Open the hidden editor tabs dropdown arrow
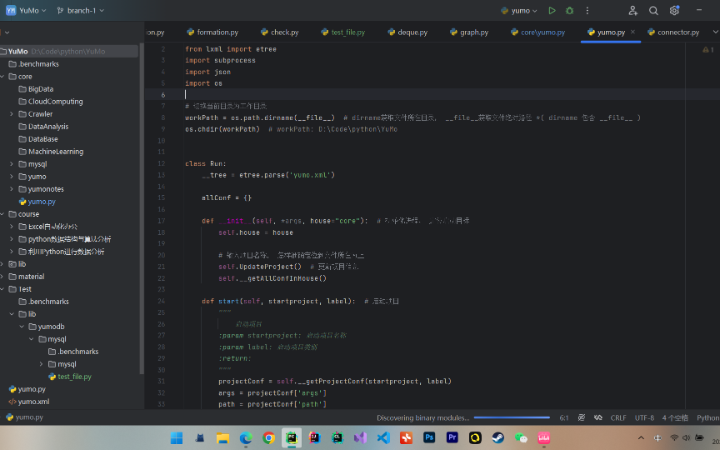This screenshot has width=720, height=450. 715,32
